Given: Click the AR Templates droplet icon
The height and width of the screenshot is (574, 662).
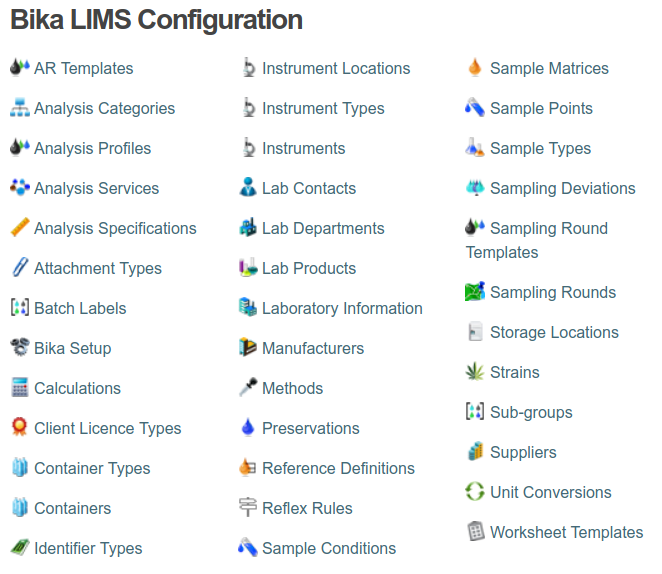Looking at the screenshot, I should pos(19,68).
